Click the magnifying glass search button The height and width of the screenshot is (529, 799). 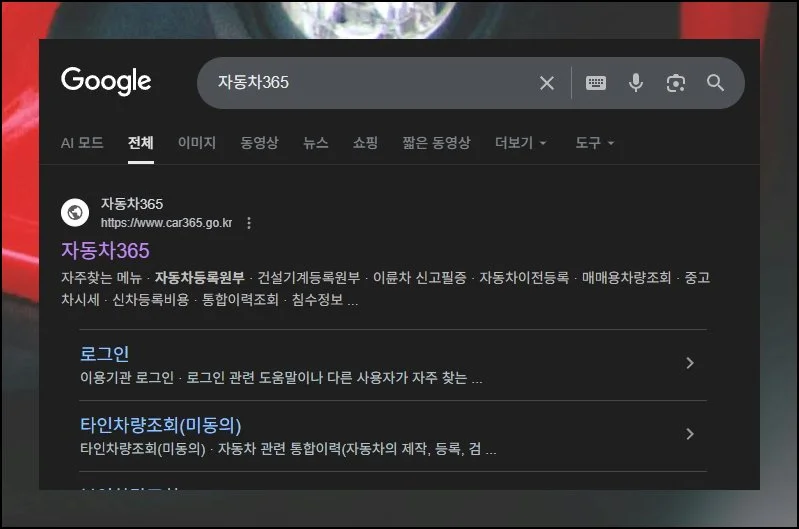(715, 83)
